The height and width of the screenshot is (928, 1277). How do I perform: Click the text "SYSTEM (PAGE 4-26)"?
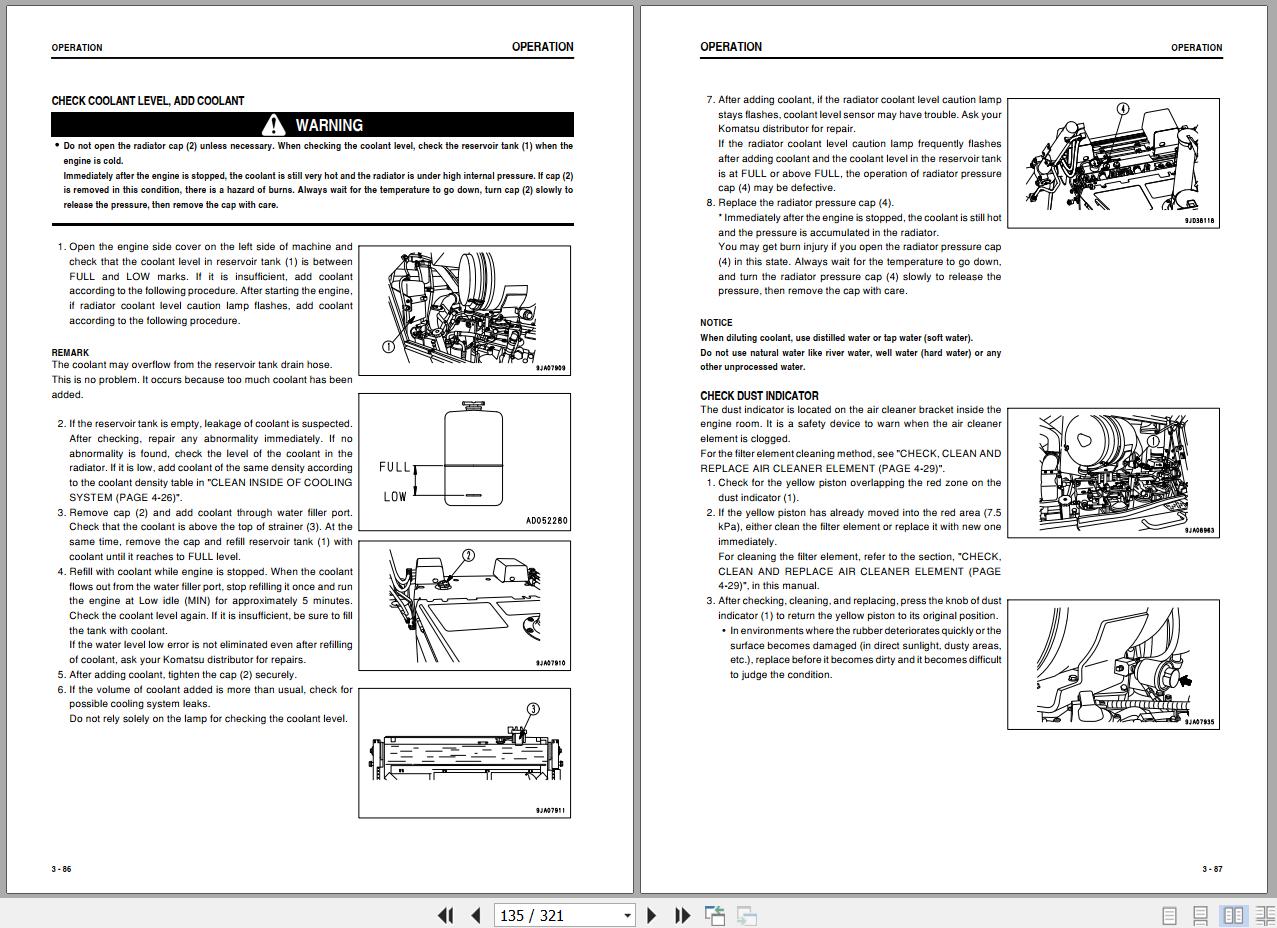pos(124,497)
